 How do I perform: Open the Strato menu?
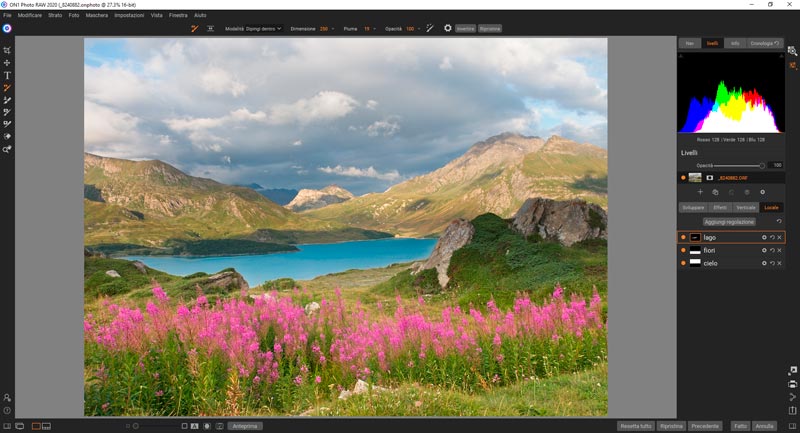[55, 15]
